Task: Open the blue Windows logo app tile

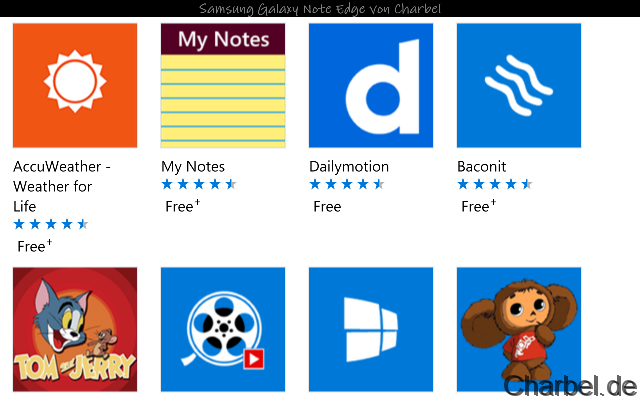Action: (x=371, y=328)
